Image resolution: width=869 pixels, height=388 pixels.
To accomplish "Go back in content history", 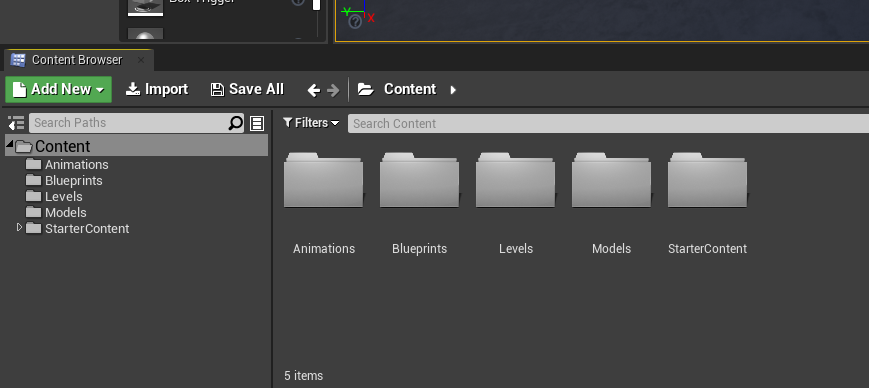I will pos(314,90).
